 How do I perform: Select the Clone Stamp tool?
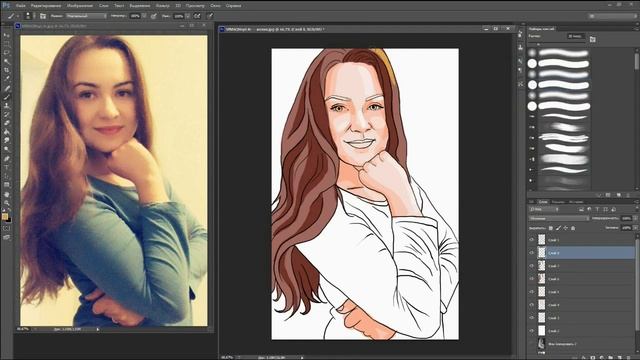pyautogui.click(x=7, y=106)
